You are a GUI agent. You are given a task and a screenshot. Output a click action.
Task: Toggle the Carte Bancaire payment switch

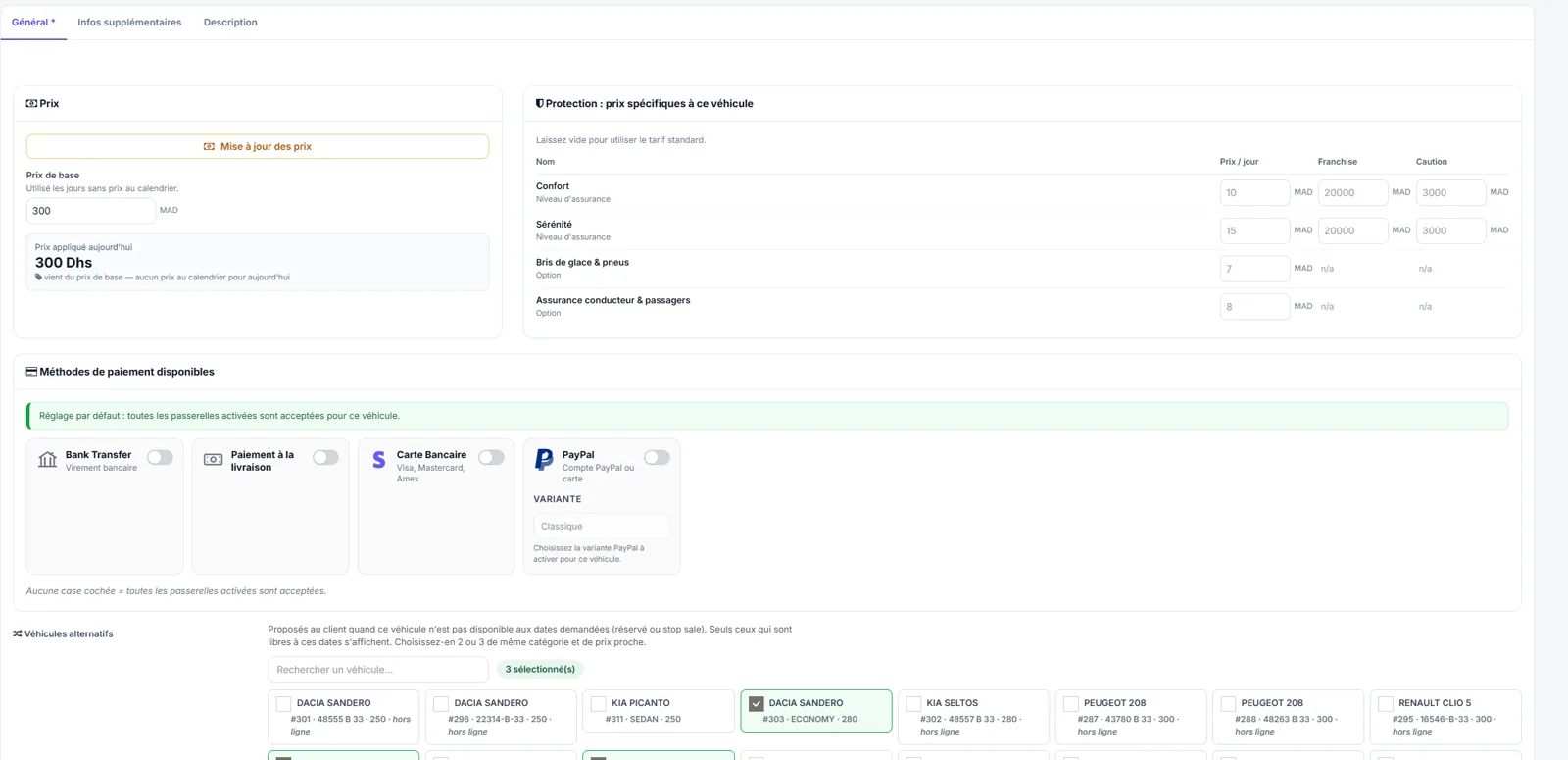tap(491, 457)
